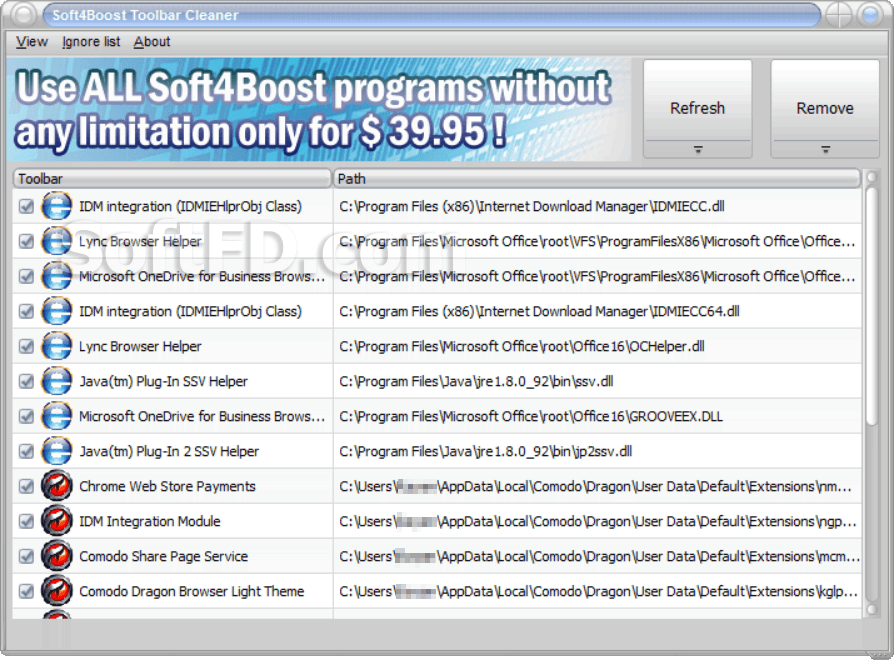Toggle the checkbox for the IDMIECC64.dll entry
The width and height of the screenshot is (894, 660).
[x=26, y=311]
